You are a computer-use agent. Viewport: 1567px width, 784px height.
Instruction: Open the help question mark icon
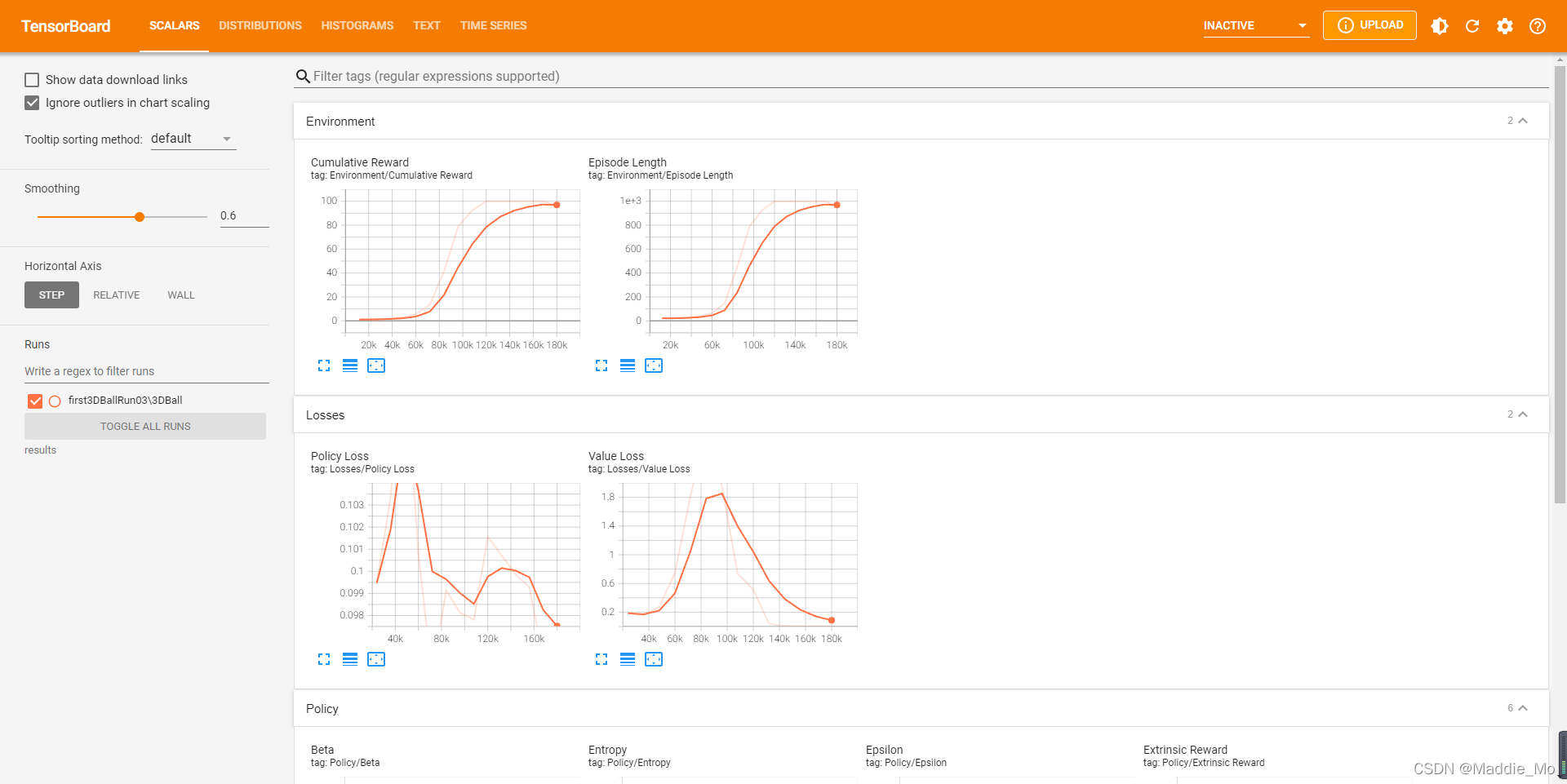[x=1538, y=26]
